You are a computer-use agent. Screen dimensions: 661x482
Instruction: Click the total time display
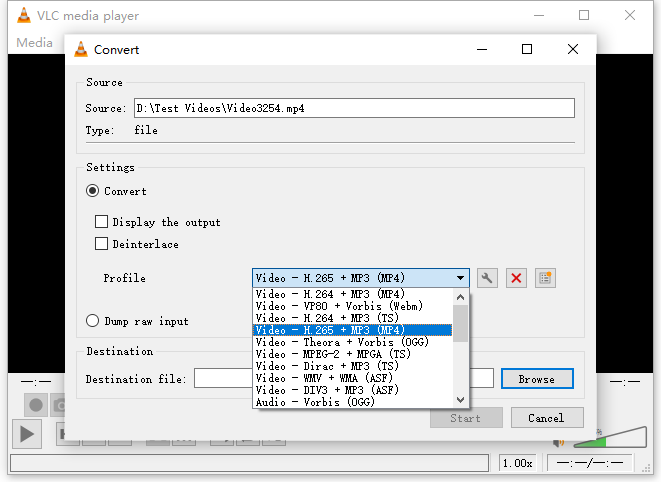[589, 463]
